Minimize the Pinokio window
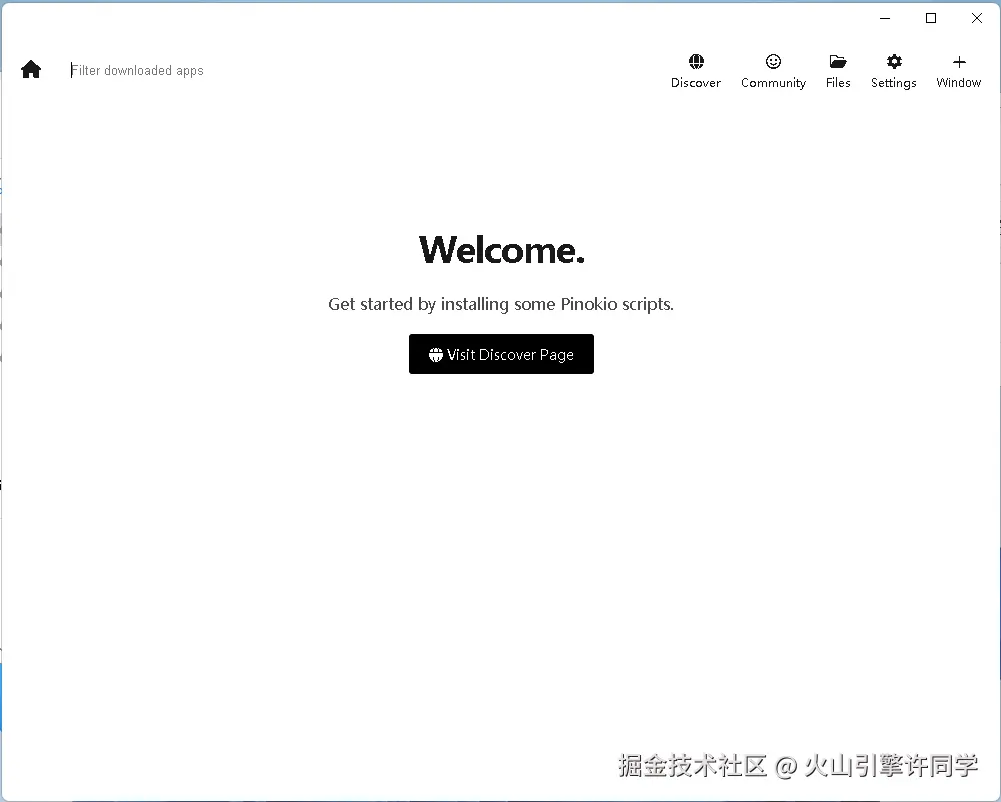 pyautogui.click(x=885, y=19)
